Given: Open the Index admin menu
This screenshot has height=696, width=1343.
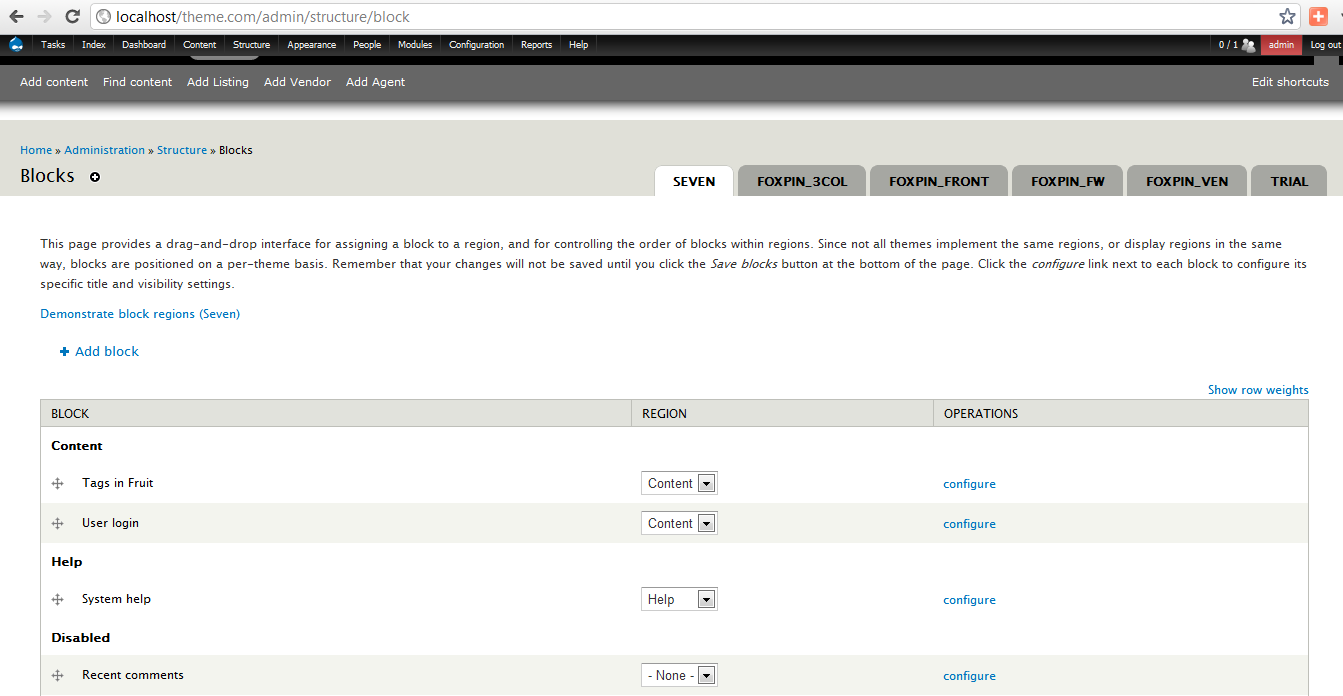Looking at the screenshot, I should 94,44.
